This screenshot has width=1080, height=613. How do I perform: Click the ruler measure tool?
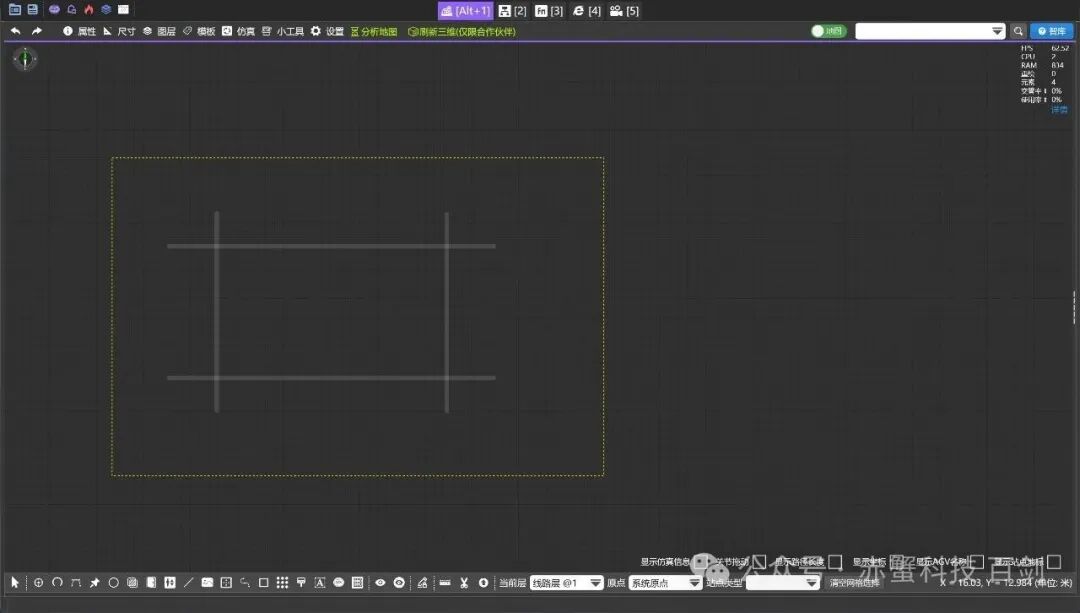(x=445, y=583)
